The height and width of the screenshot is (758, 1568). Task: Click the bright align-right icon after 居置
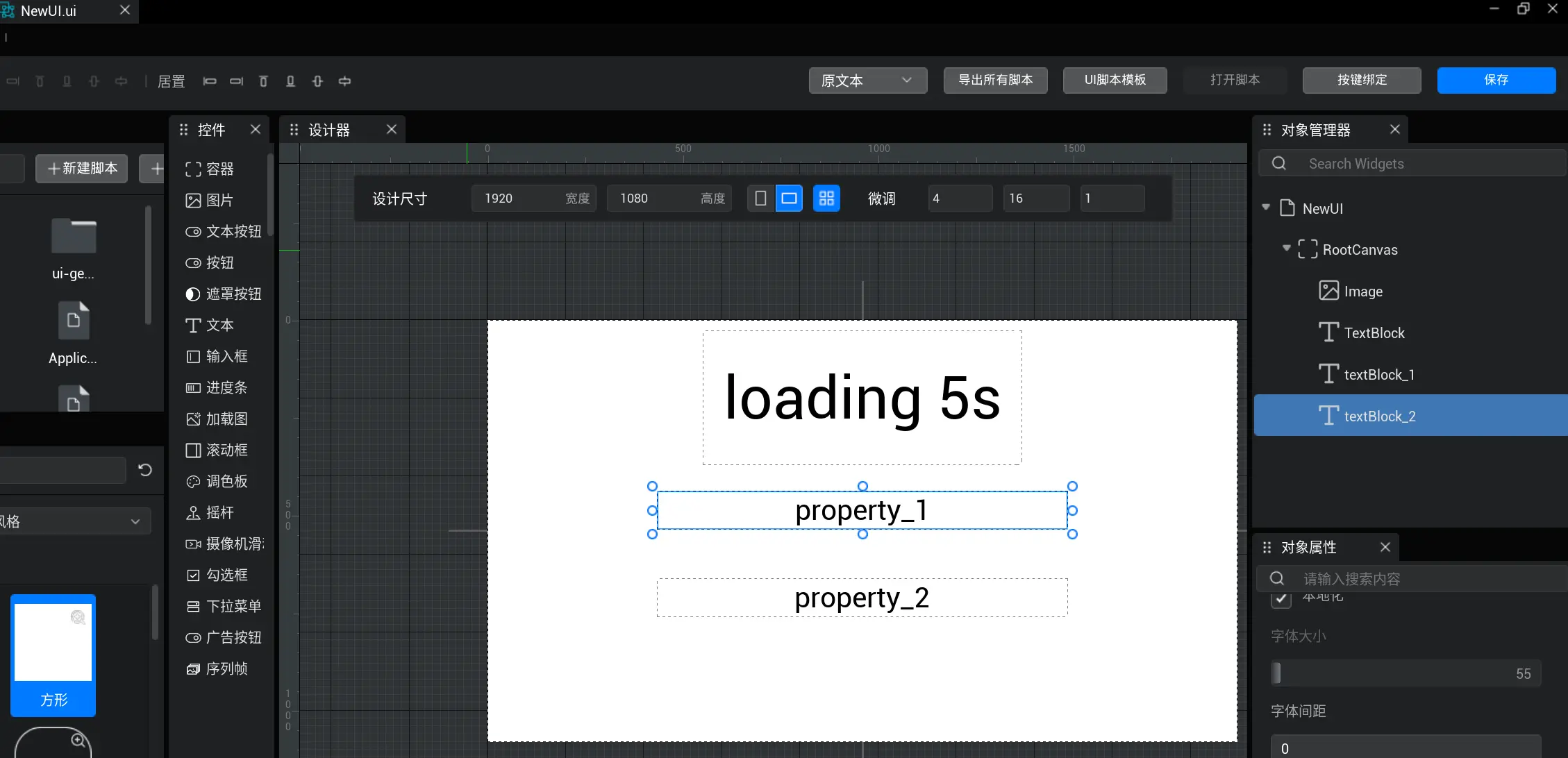(237, 81)
